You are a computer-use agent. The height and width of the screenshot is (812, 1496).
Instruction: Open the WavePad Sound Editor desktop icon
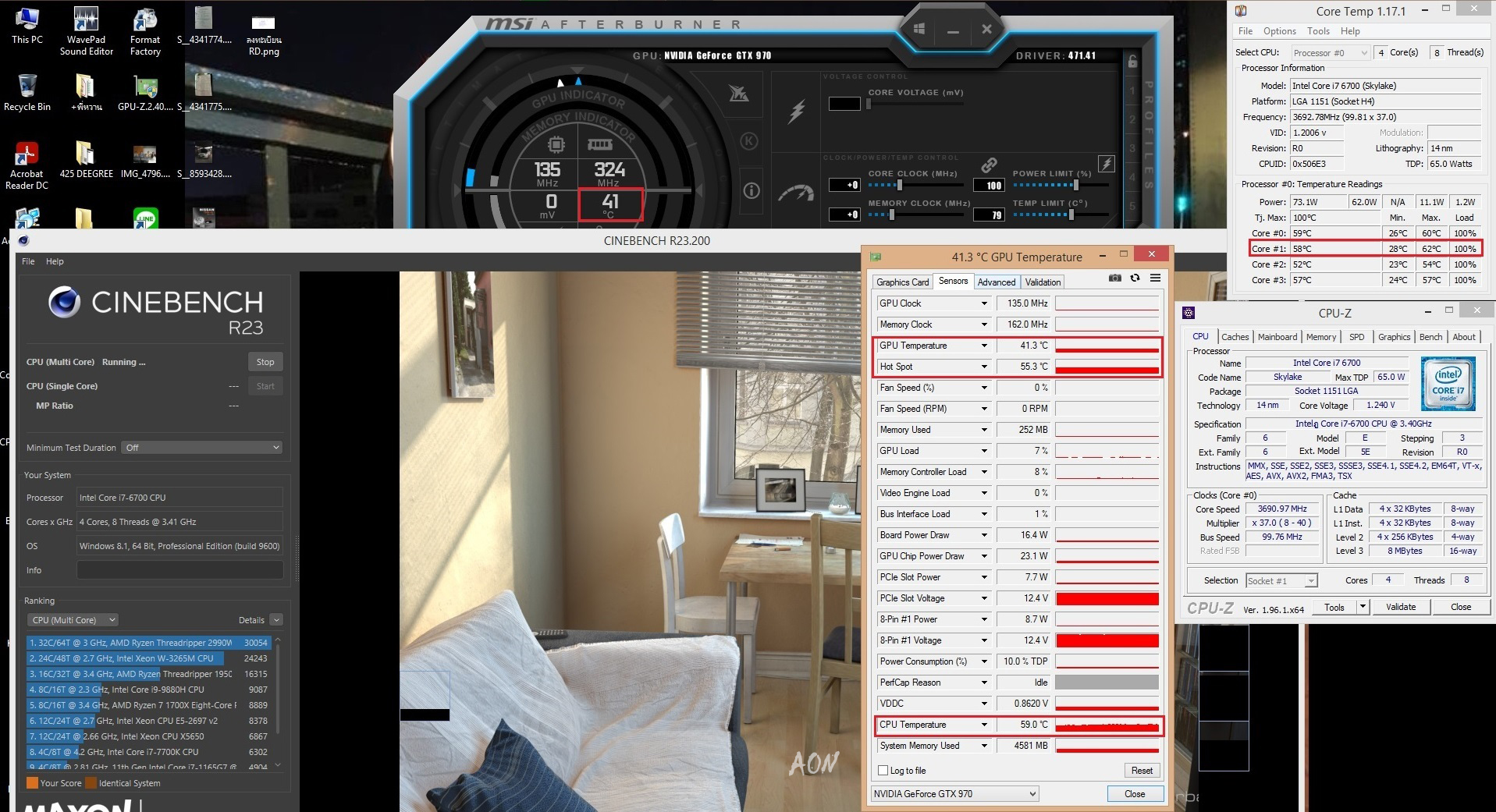point(86,31)
